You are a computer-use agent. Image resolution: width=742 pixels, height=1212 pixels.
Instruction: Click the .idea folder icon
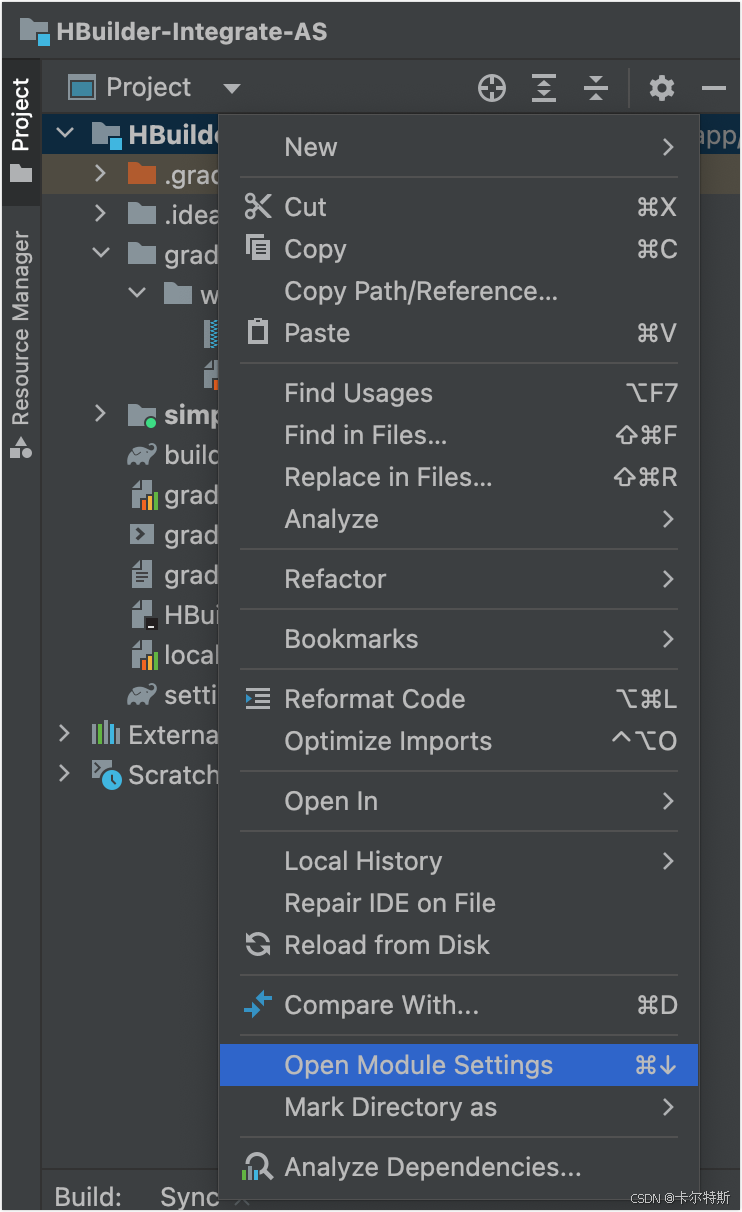pos(143,214)
